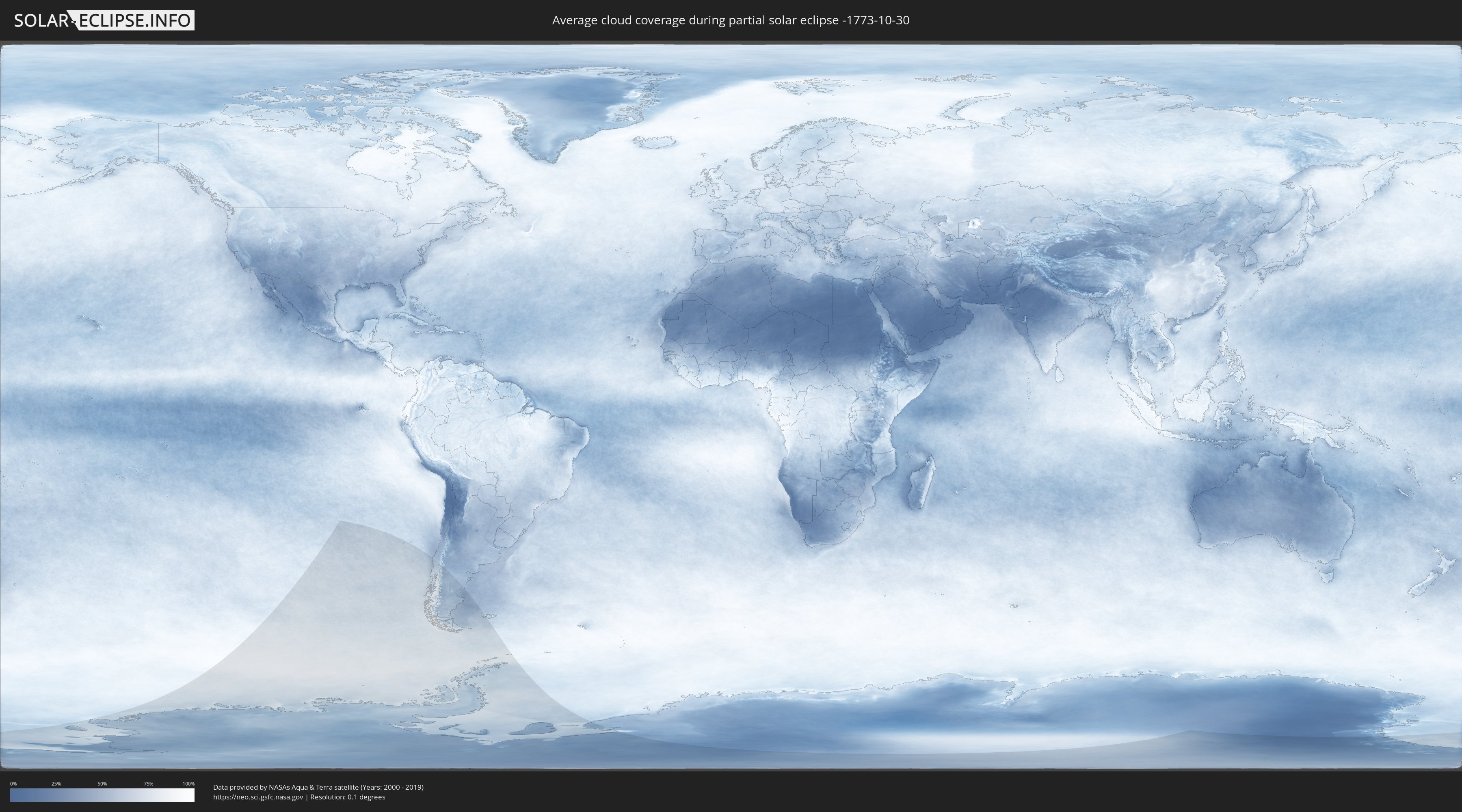Click the '100%' legend label
The image size is (1462, 812).
click(x=188, y=784)
